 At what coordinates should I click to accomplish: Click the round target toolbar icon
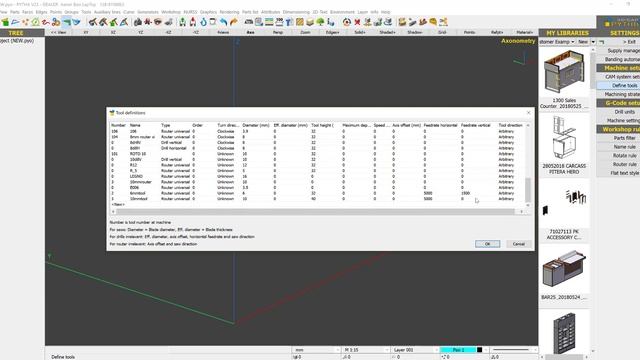point(347,22)
